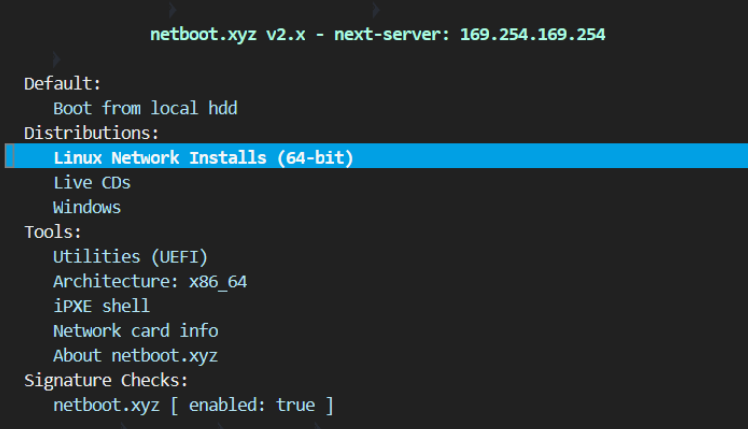The image size is (748, 429).
Task: Select Boot from local hdd entry
Action: click(x=145, y=108)
